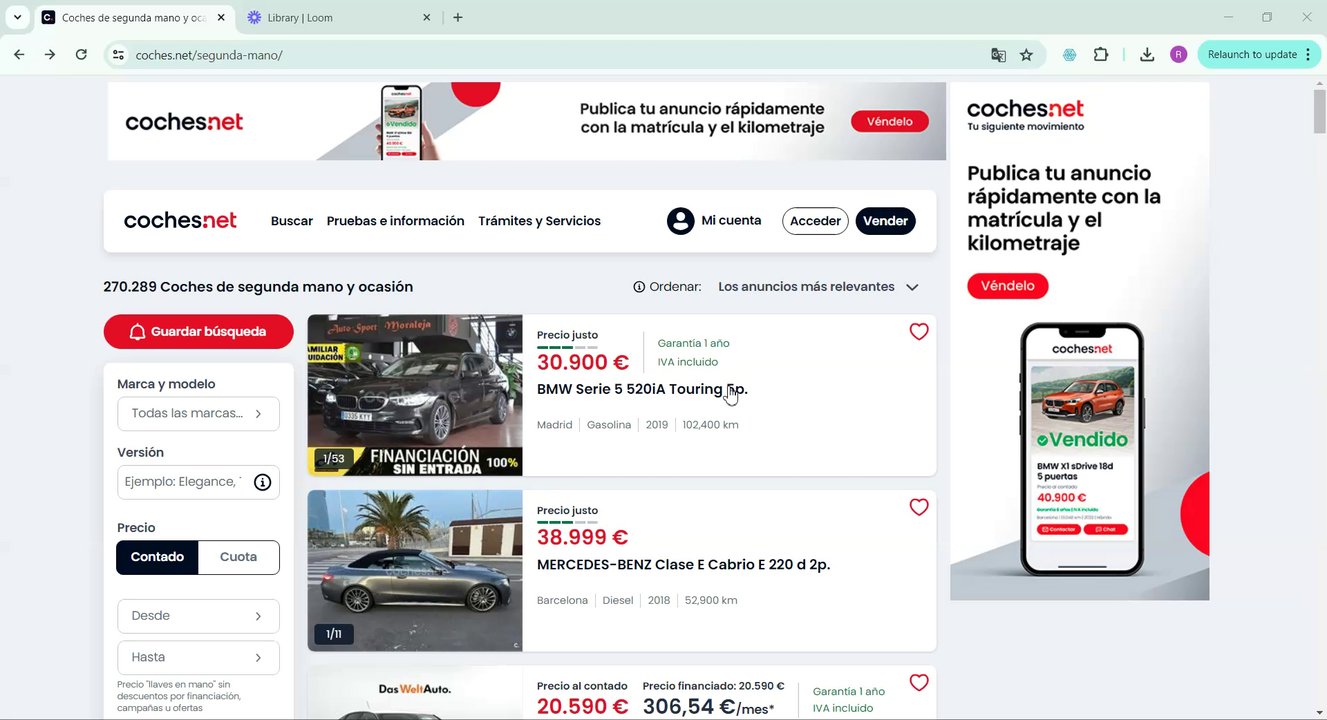1327x720 pixels.
Task: Click the version info icon
Action: tap(262, 482)
